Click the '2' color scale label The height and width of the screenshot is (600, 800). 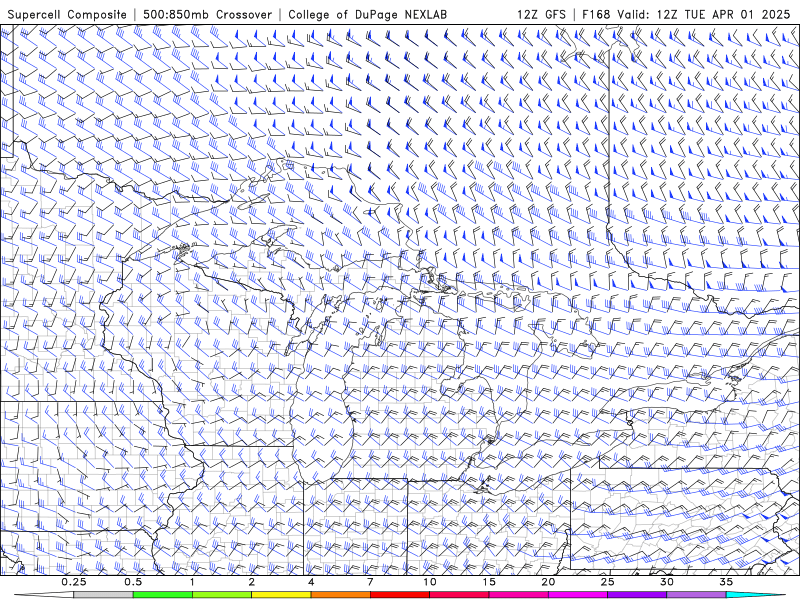click(252, 582)
